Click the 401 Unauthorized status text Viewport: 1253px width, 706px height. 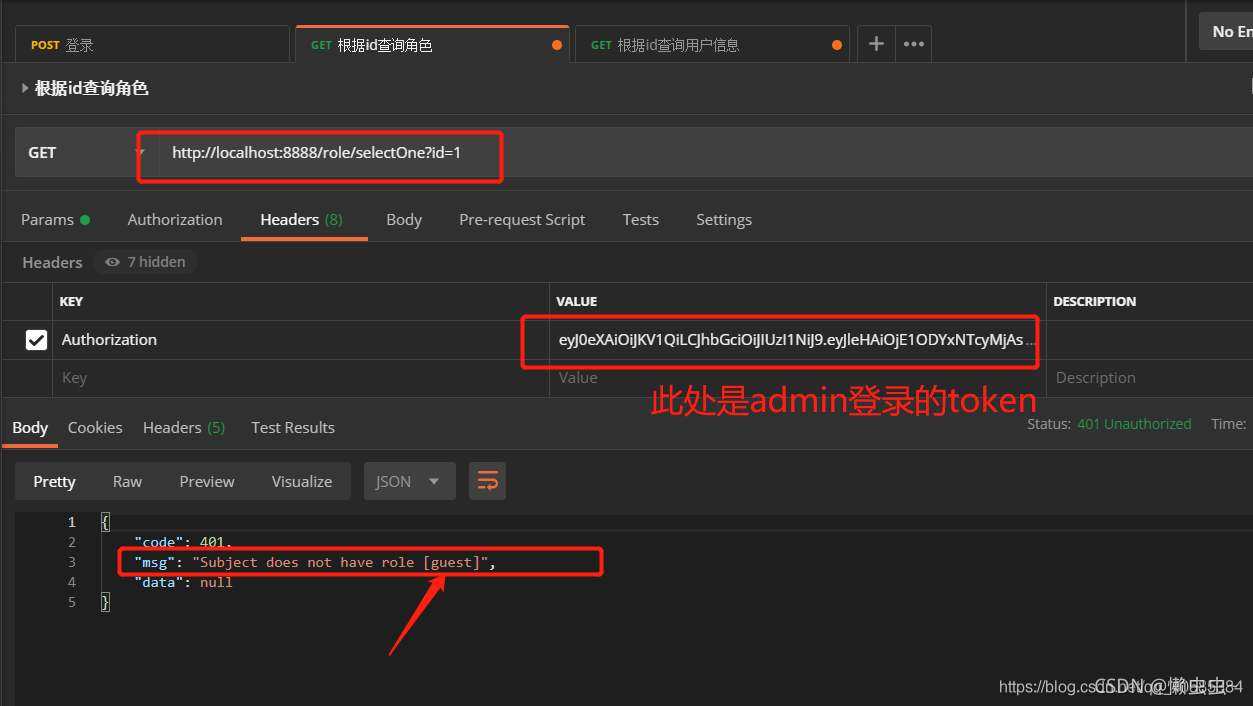(x=1134, y=424)
